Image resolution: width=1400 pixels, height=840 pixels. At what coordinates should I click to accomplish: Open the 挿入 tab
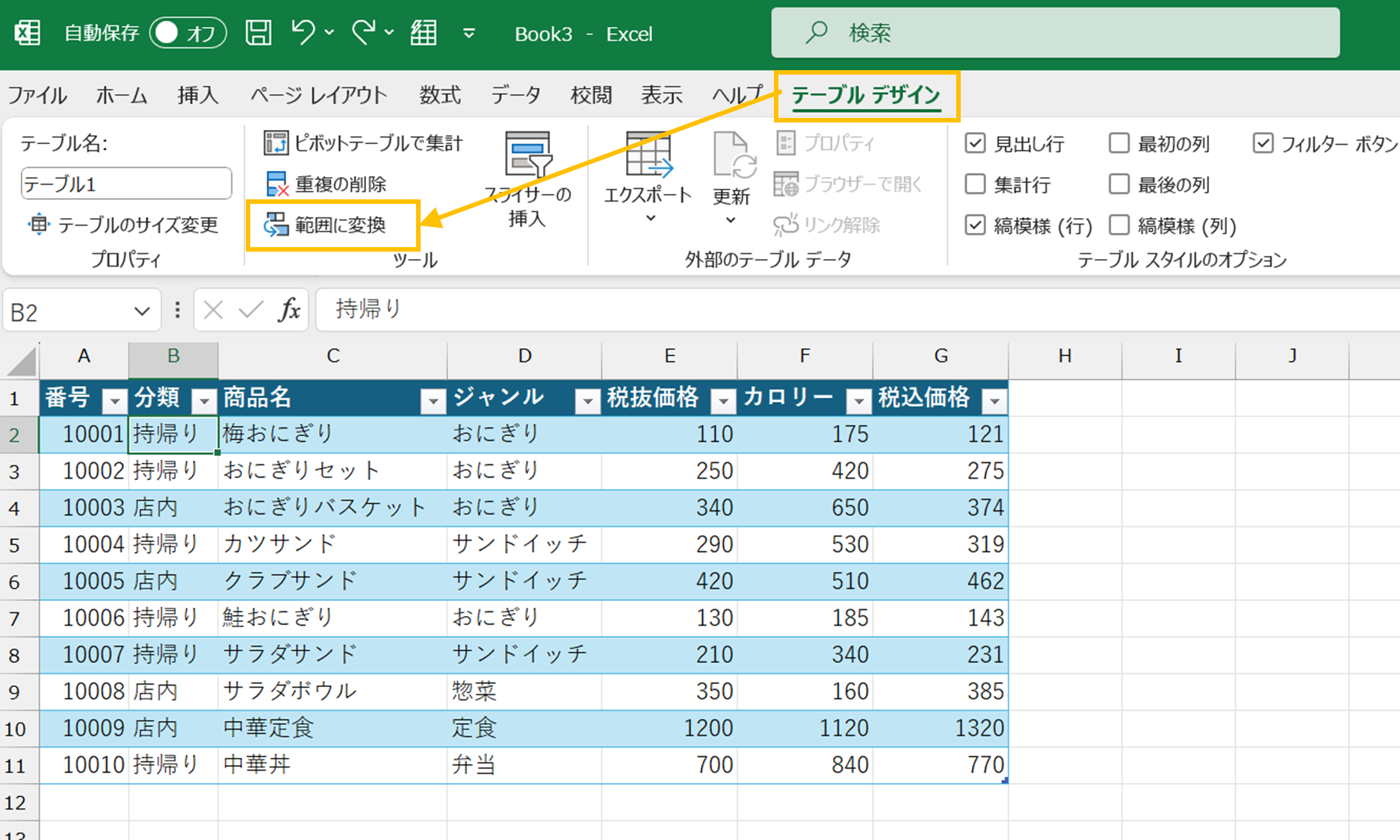[x=198, y=95]
